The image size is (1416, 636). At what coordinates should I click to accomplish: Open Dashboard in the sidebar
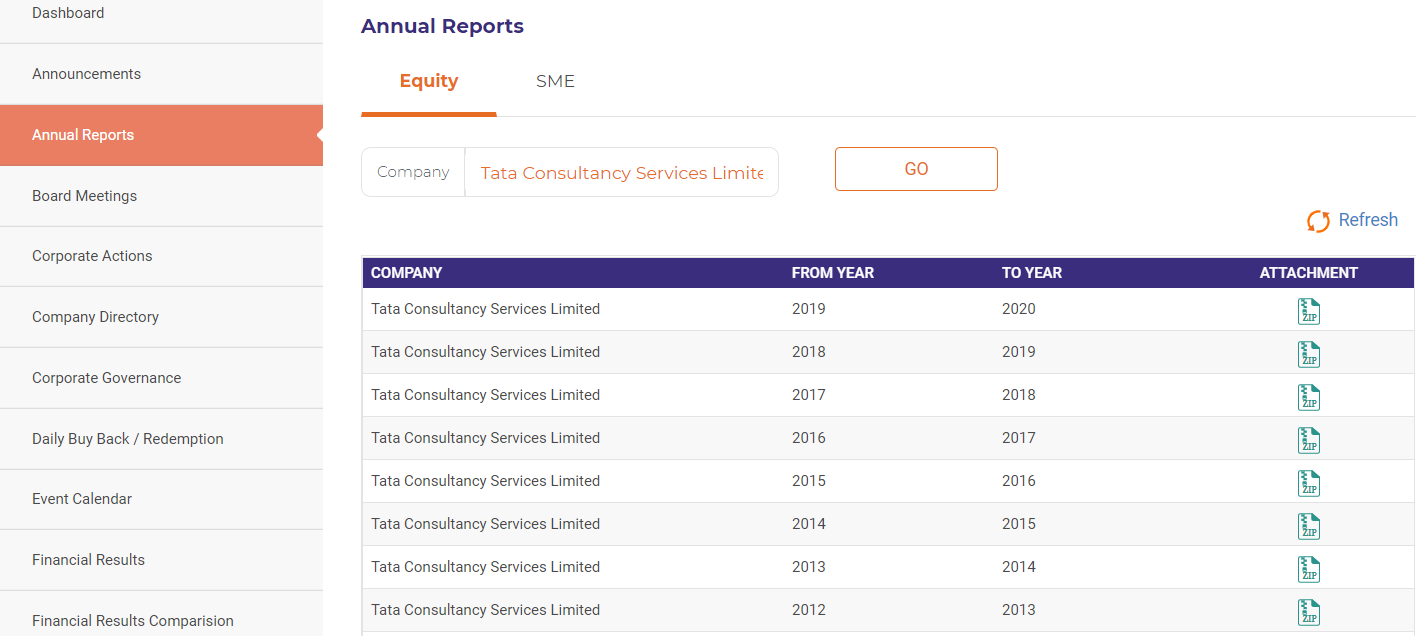coord(161,14)
